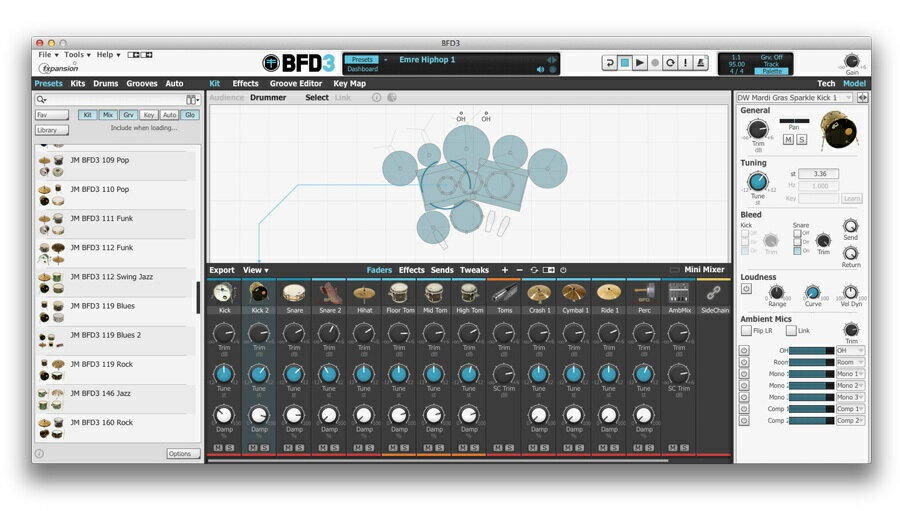Screen dimensions: 900x511
Task: Open the Mono 2 output dropdown
Action: click(x=849, y=385)
